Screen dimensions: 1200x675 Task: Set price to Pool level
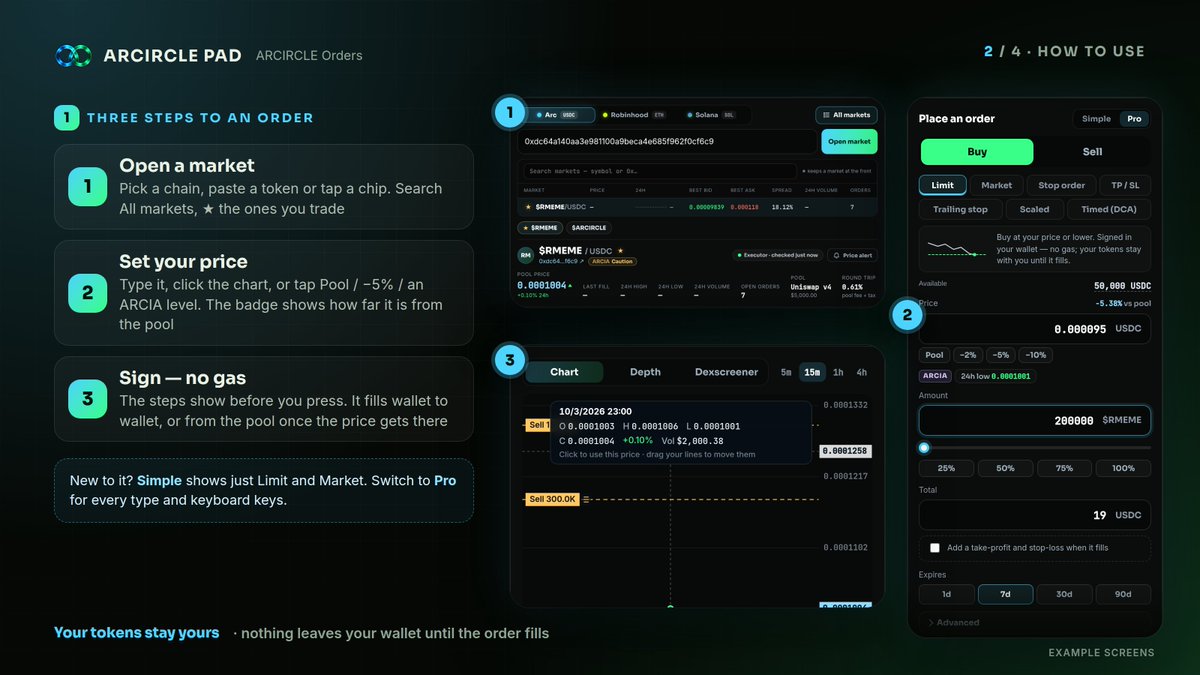point(934,355)
